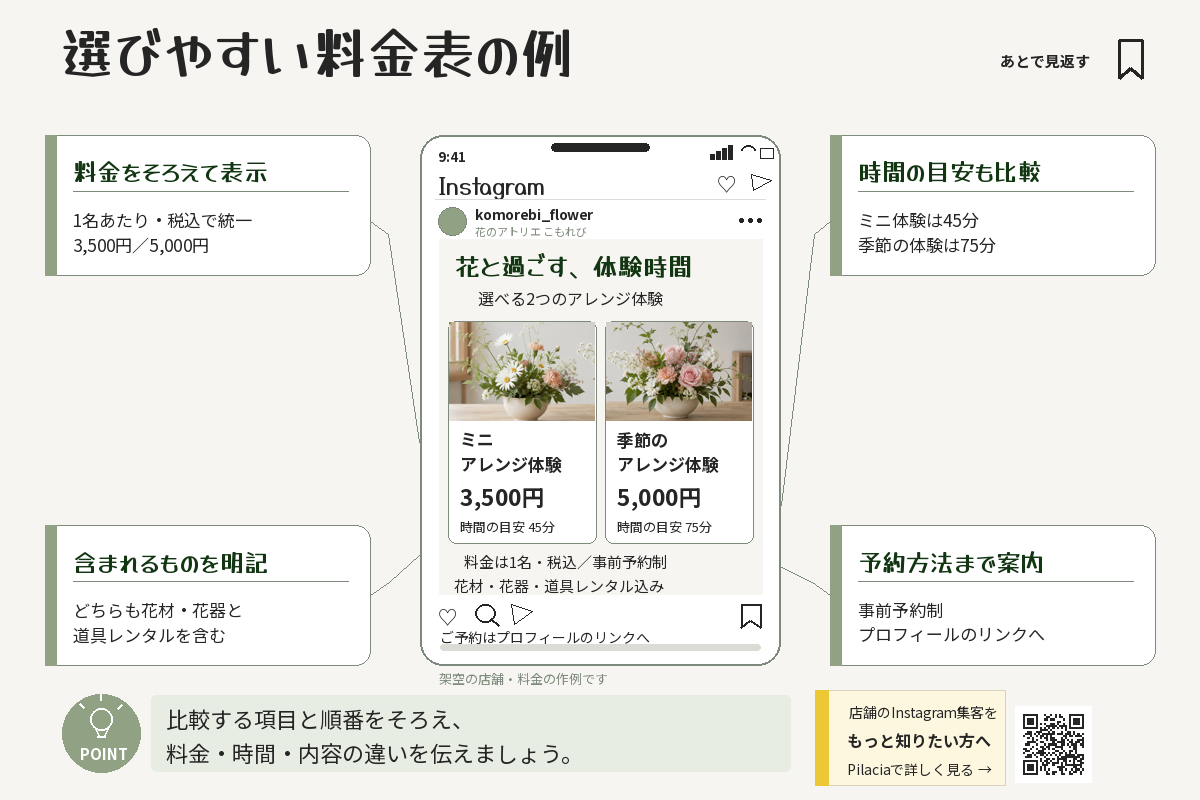Viewport: 1200px width, 800px height.
Task: Click the あとで見返す label
Action: pyautogui.click(x=1045, y=61)
